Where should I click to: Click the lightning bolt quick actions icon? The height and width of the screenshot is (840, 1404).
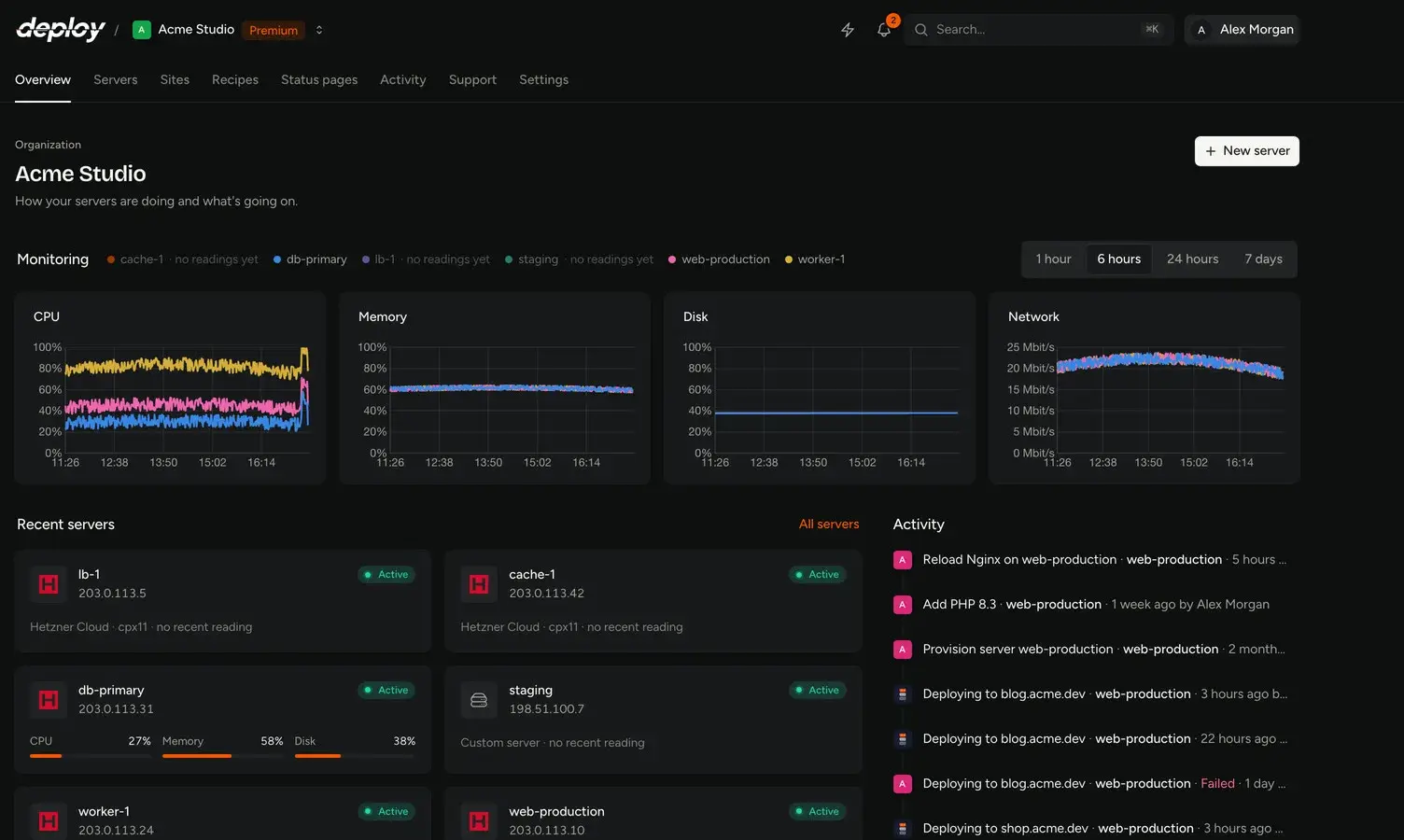coord(848,30)
